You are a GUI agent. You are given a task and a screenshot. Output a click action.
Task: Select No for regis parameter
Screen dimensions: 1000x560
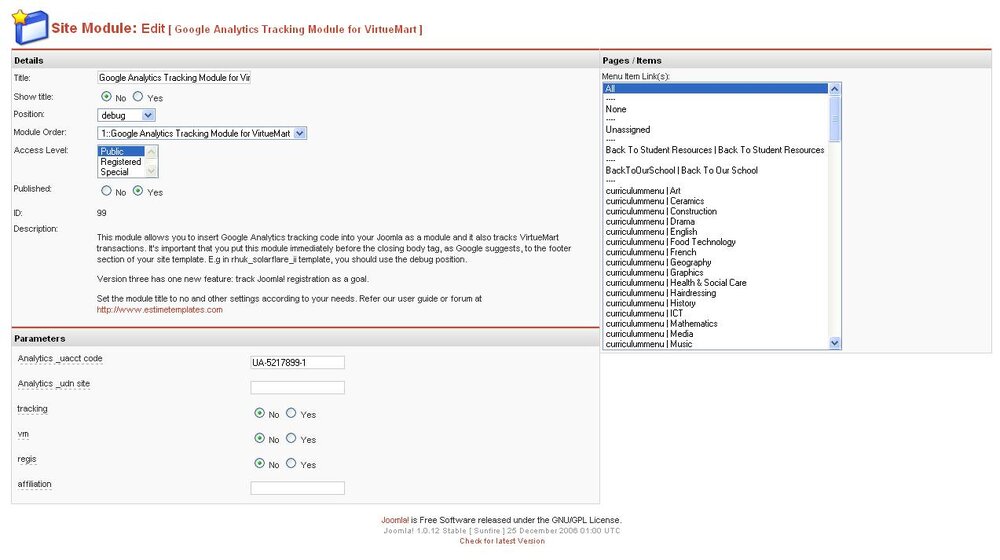[x=259, y=463]
